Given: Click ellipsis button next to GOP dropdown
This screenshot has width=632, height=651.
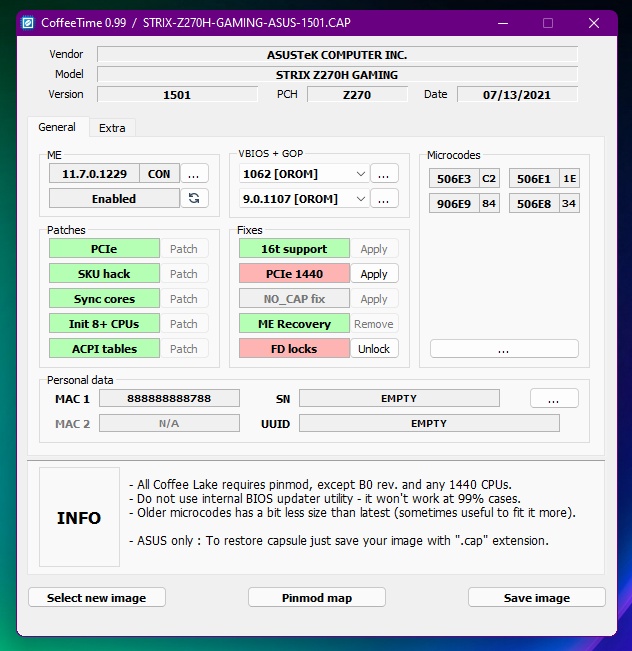Looking at the screenshot, I should click(384, 198).
